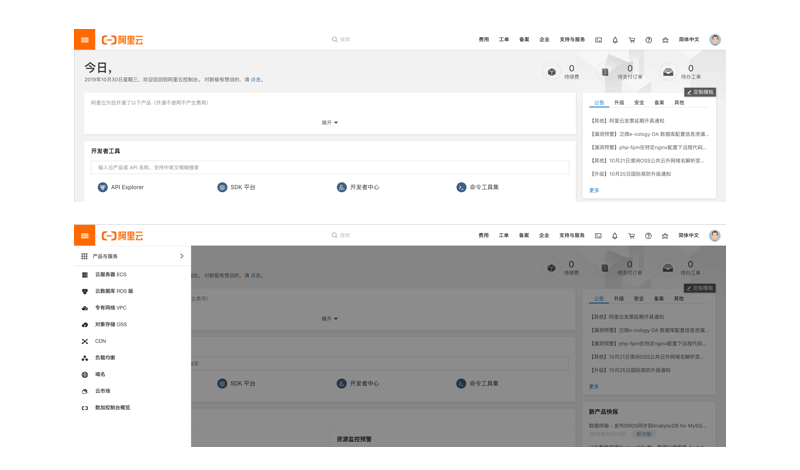Click the 待办工单 inbox icon in top screenshot

(668, 72)
